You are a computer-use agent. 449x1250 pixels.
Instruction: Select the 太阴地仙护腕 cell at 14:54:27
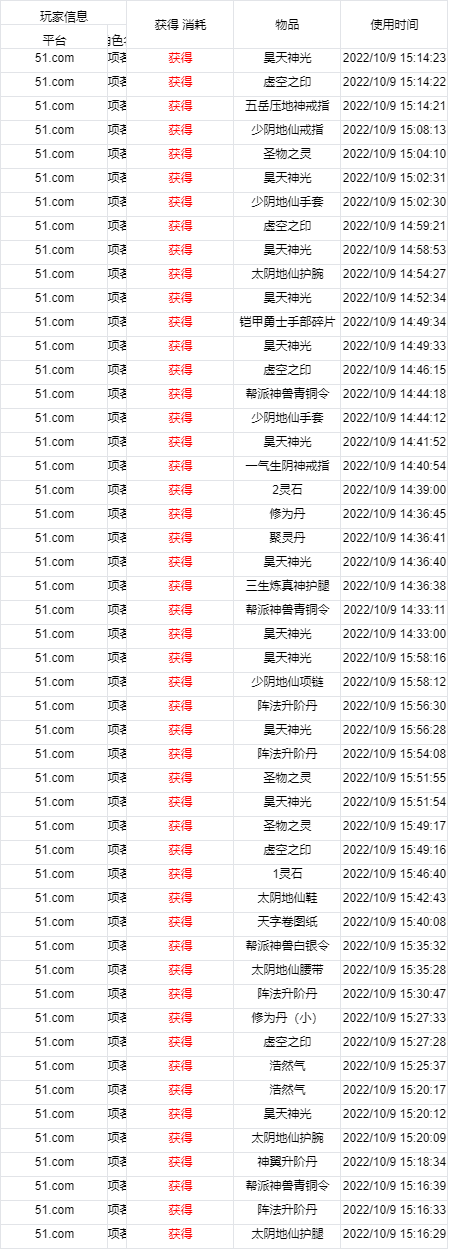287,274
